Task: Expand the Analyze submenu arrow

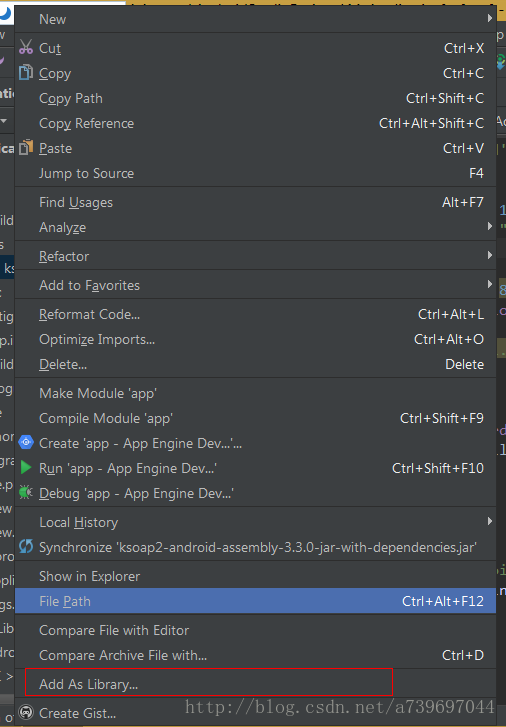Action: [490, 226]
